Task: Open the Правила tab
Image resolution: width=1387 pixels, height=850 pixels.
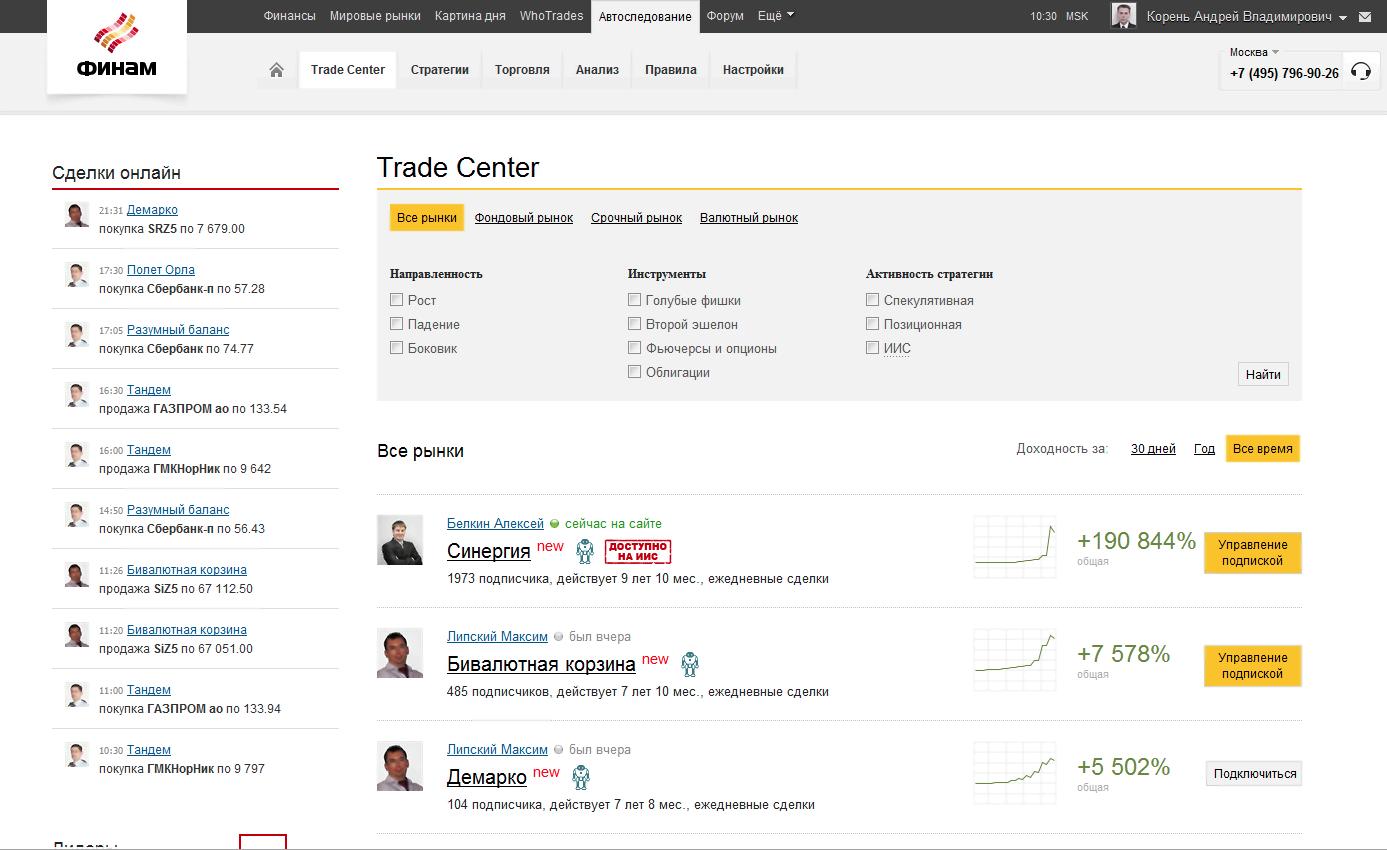Action: point(671,70)
